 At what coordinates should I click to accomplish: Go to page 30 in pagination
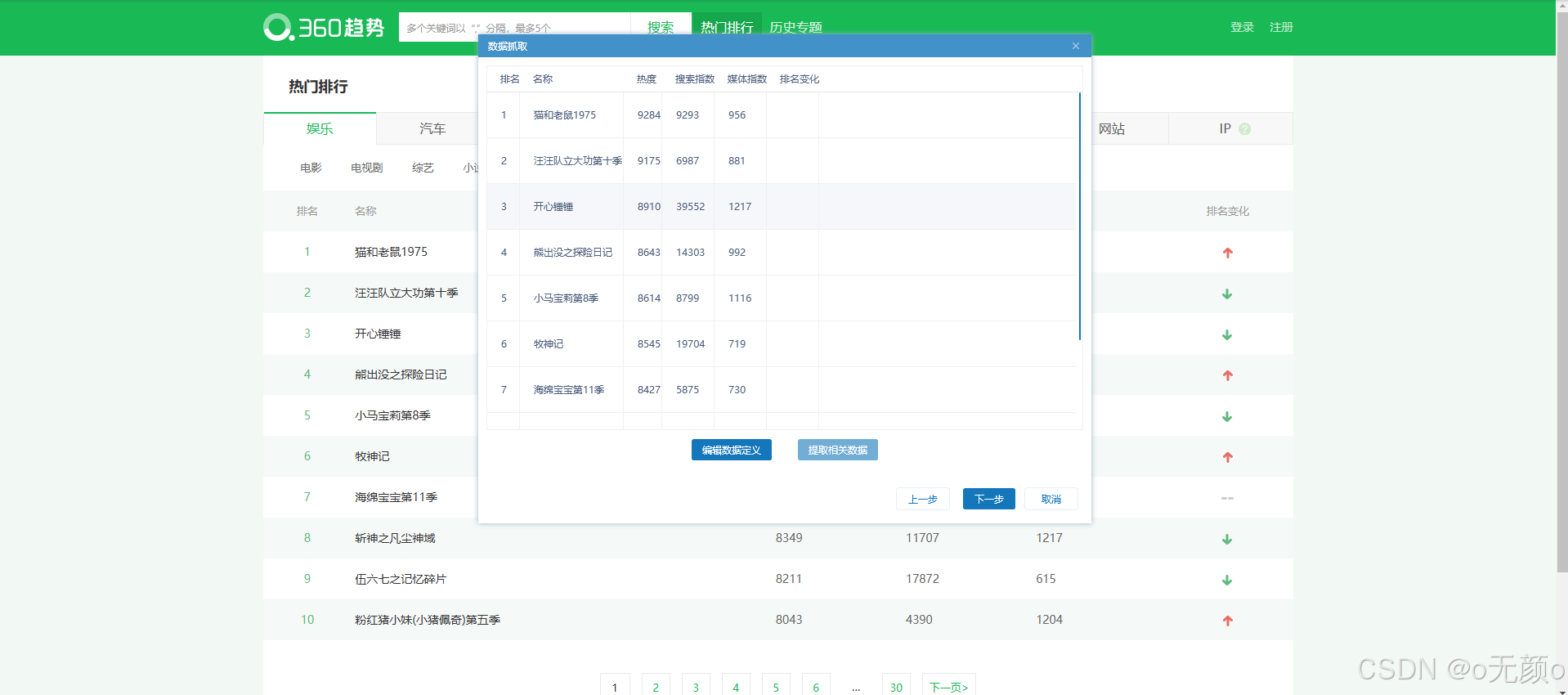pos(896,686)
